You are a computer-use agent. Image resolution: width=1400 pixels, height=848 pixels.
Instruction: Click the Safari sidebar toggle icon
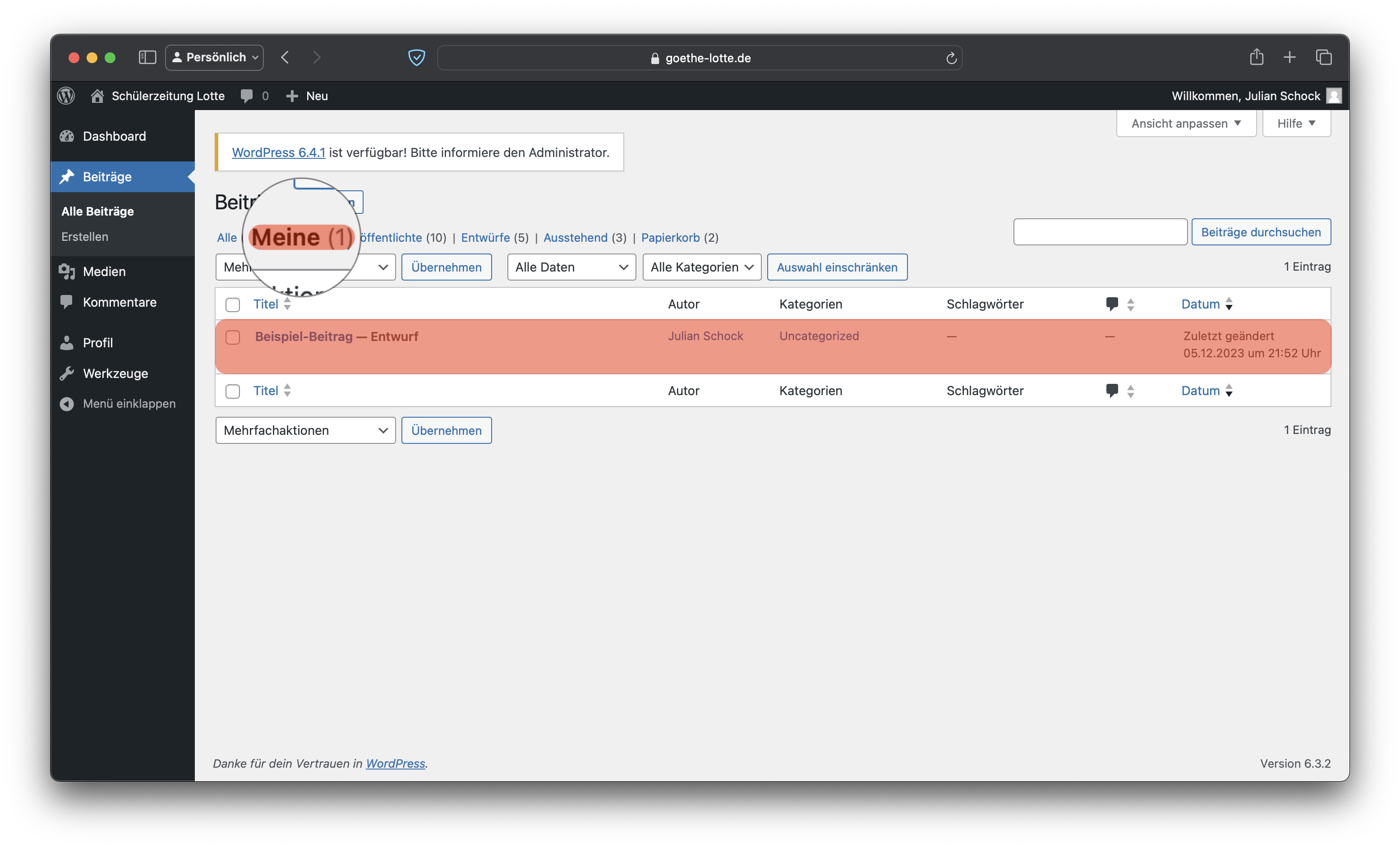click(147, 57)
